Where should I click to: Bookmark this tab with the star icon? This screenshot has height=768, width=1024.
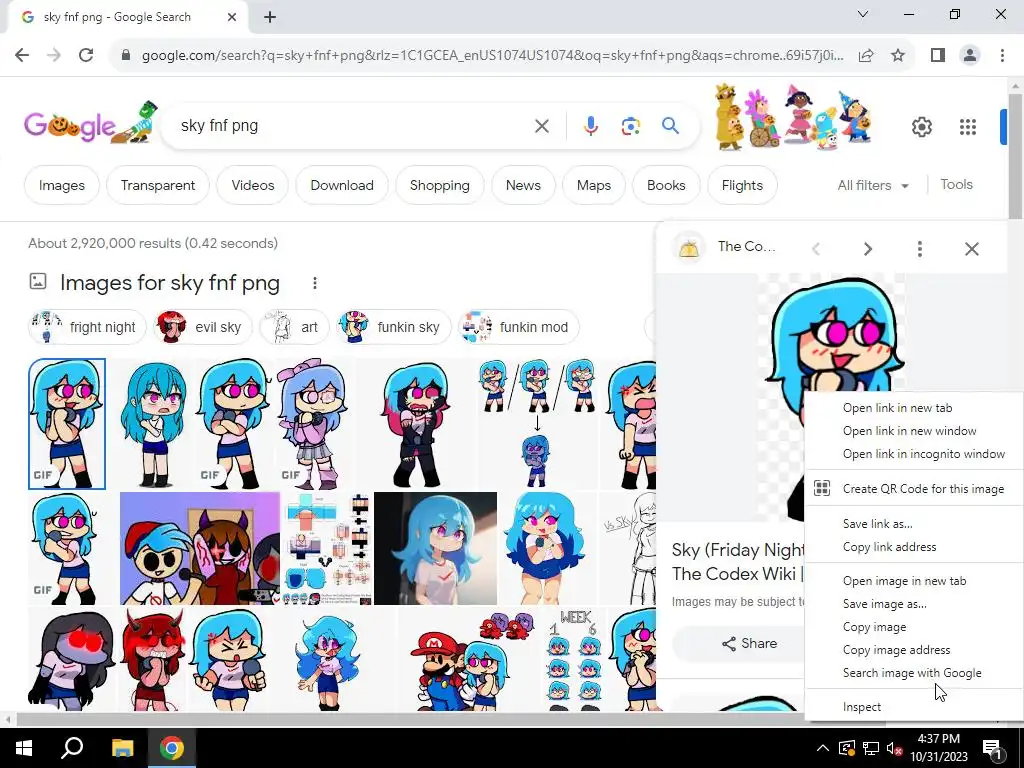[898, 56]
